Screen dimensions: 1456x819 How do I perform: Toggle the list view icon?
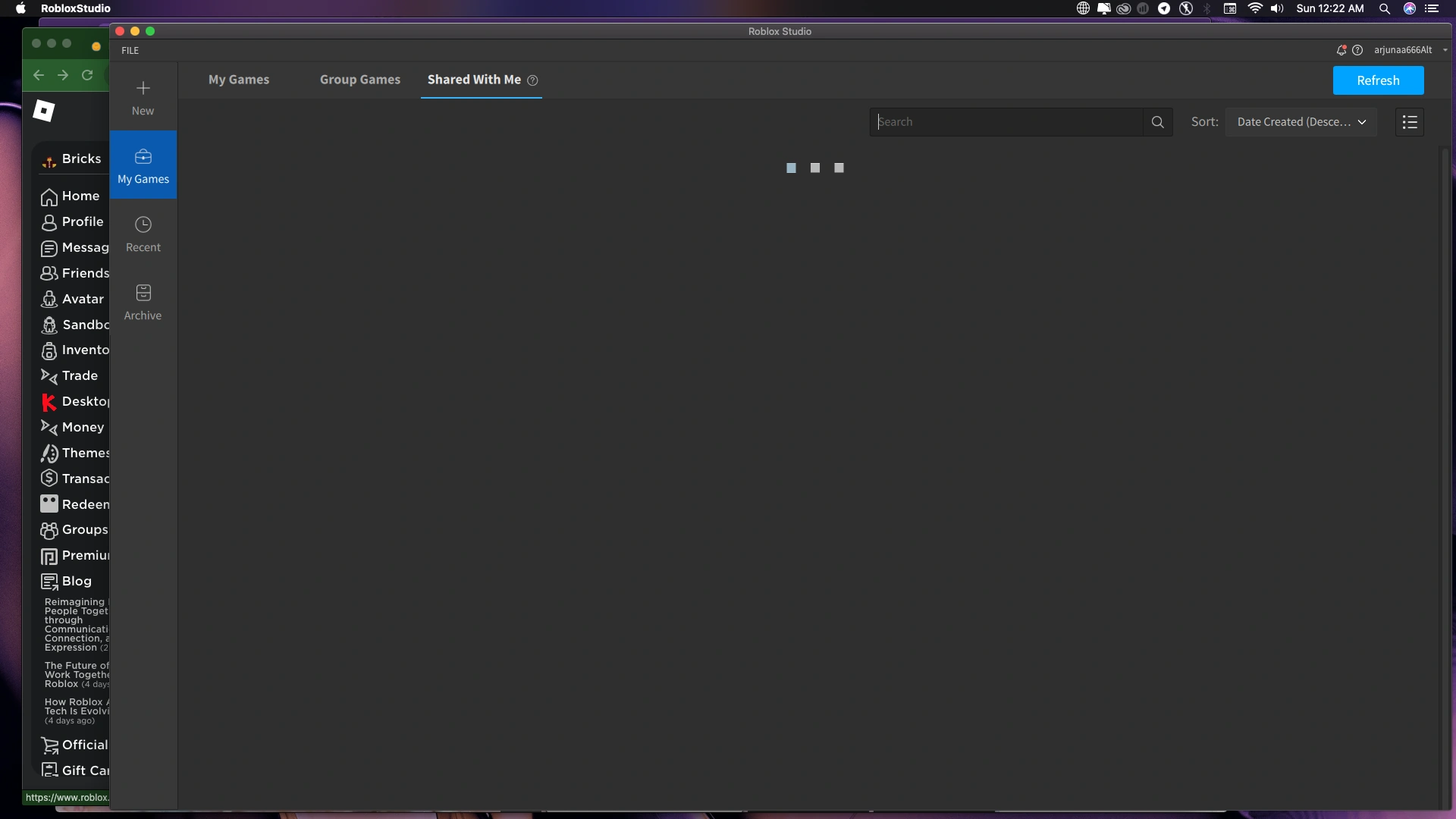pos(1409,122)
